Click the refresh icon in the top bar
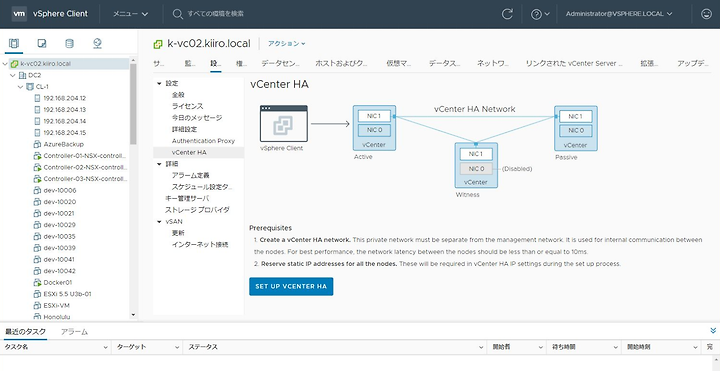Viewport: 720px width, 371px height. coord(507,14)
